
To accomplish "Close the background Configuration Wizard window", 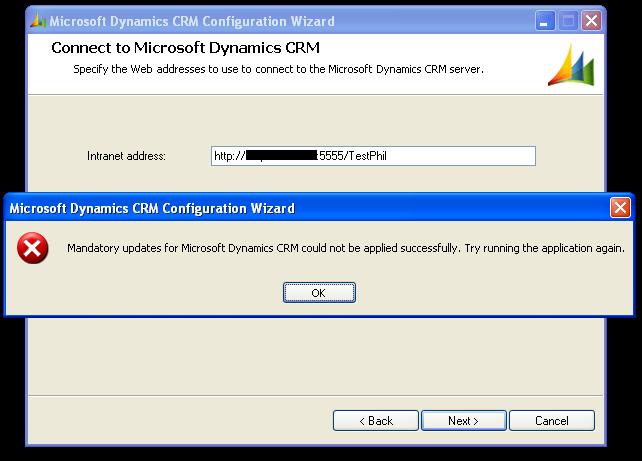I will point(591,20).
